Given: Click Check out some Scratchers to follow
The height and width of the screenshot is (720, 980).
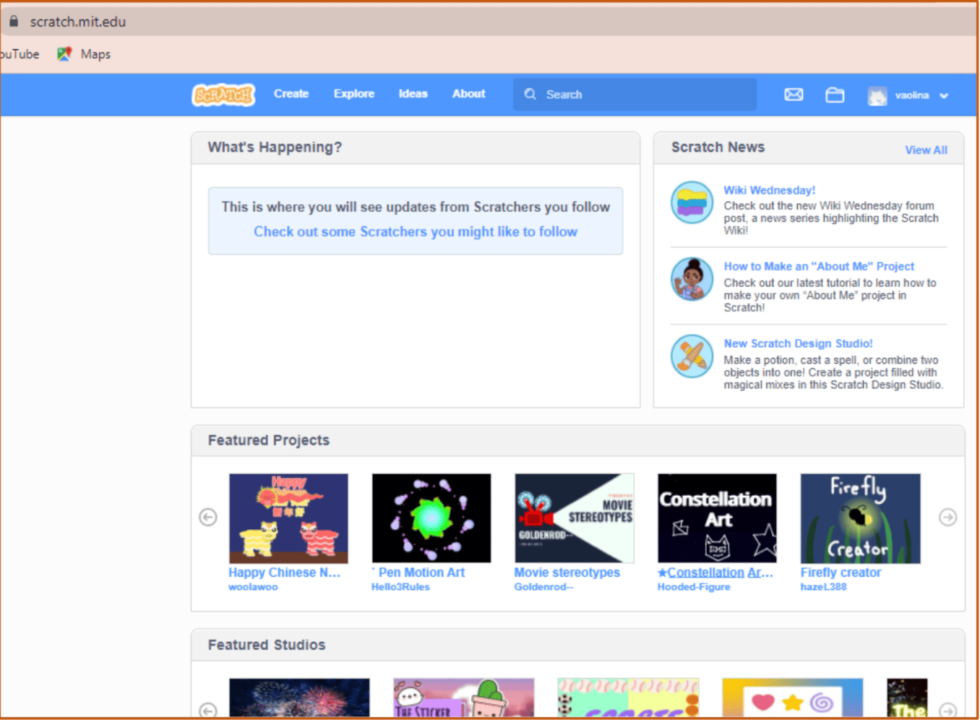Looking at the screenshot, I should tap(415, 231).
